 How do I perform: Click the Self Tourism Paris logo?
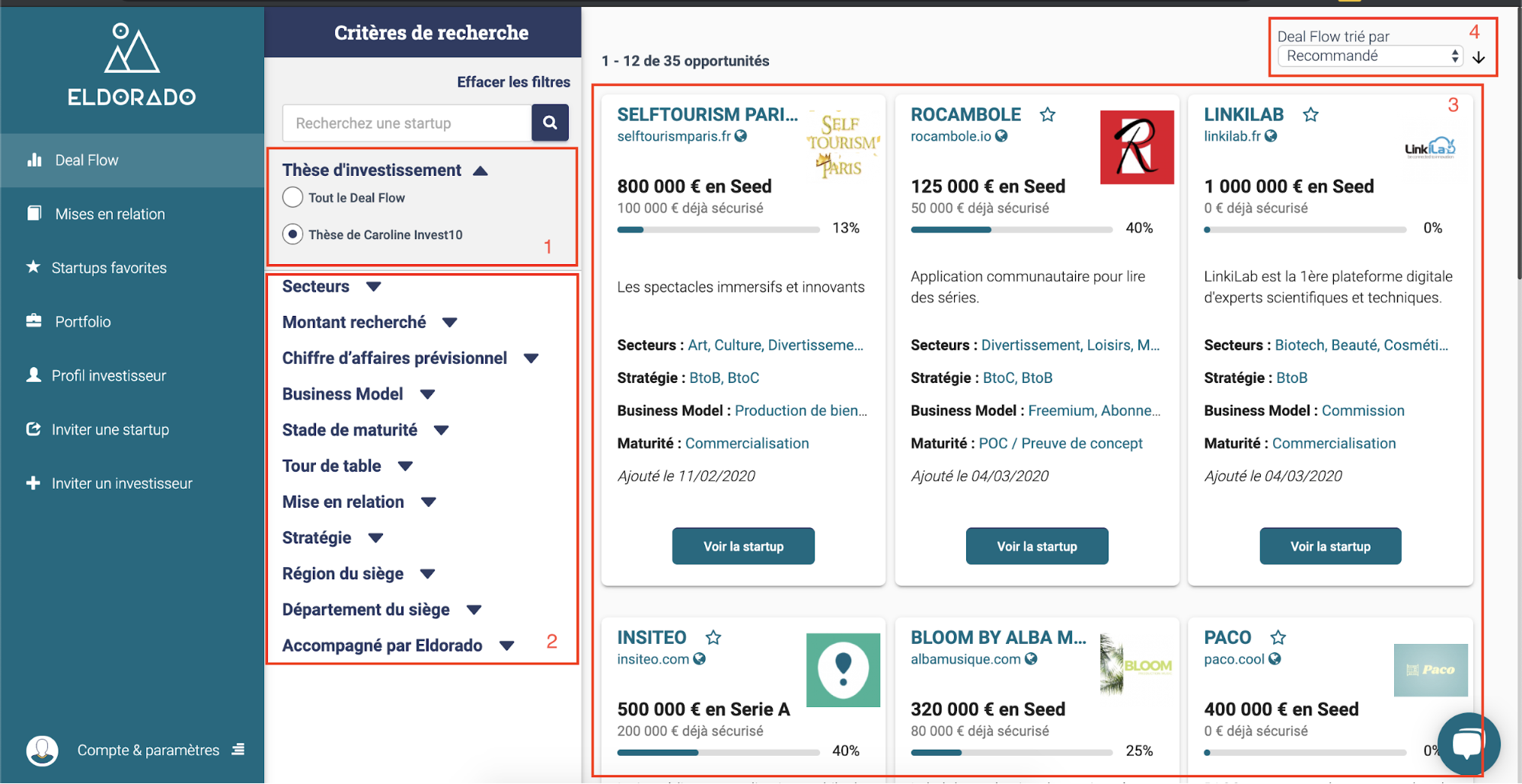(843, 145)
